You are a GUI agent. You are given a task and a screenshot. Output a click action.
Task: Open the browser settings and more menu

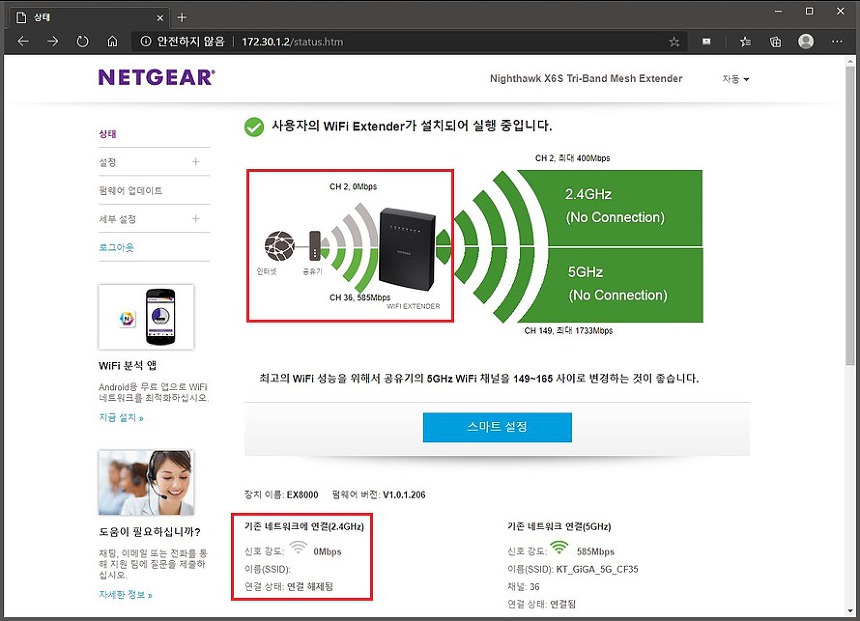[836, 41]
